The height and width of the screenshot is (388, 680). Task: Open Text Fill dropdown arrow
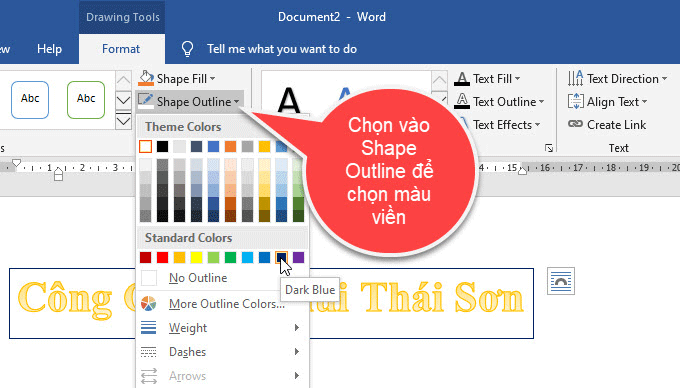pos(517,79)
